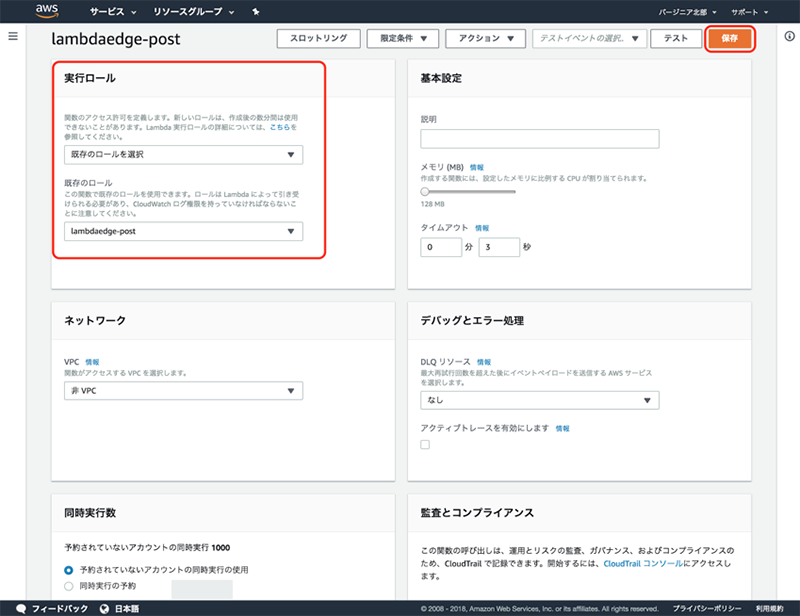
Task: Open the DLQ resource dropdown
Action: pyautogui.click(x=540, y=400)
